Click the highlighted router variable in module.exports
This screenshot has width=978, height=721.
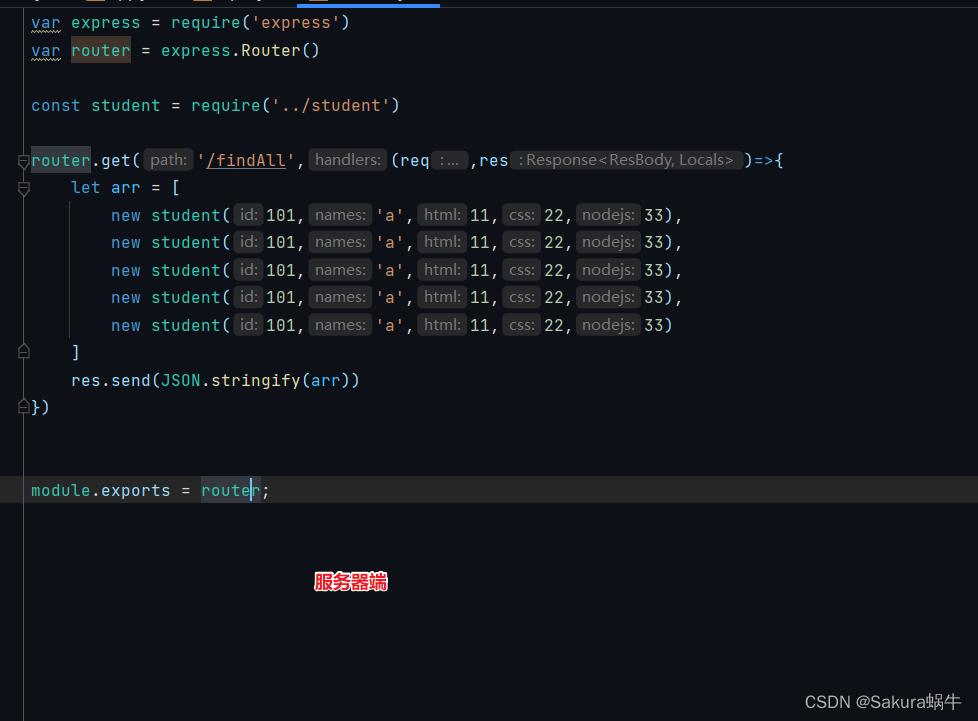(229, 490)
